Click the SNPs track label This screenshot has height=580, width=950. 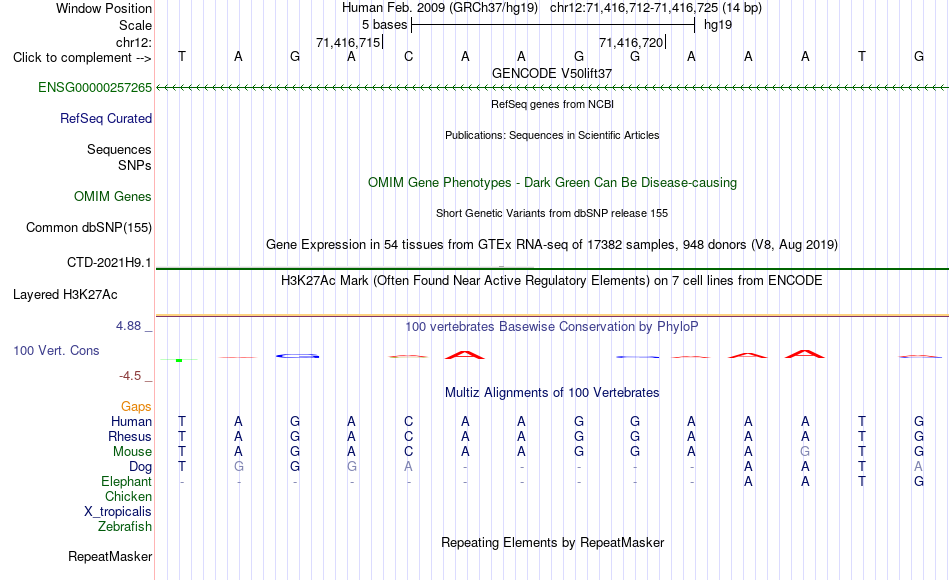click(135, 165)
